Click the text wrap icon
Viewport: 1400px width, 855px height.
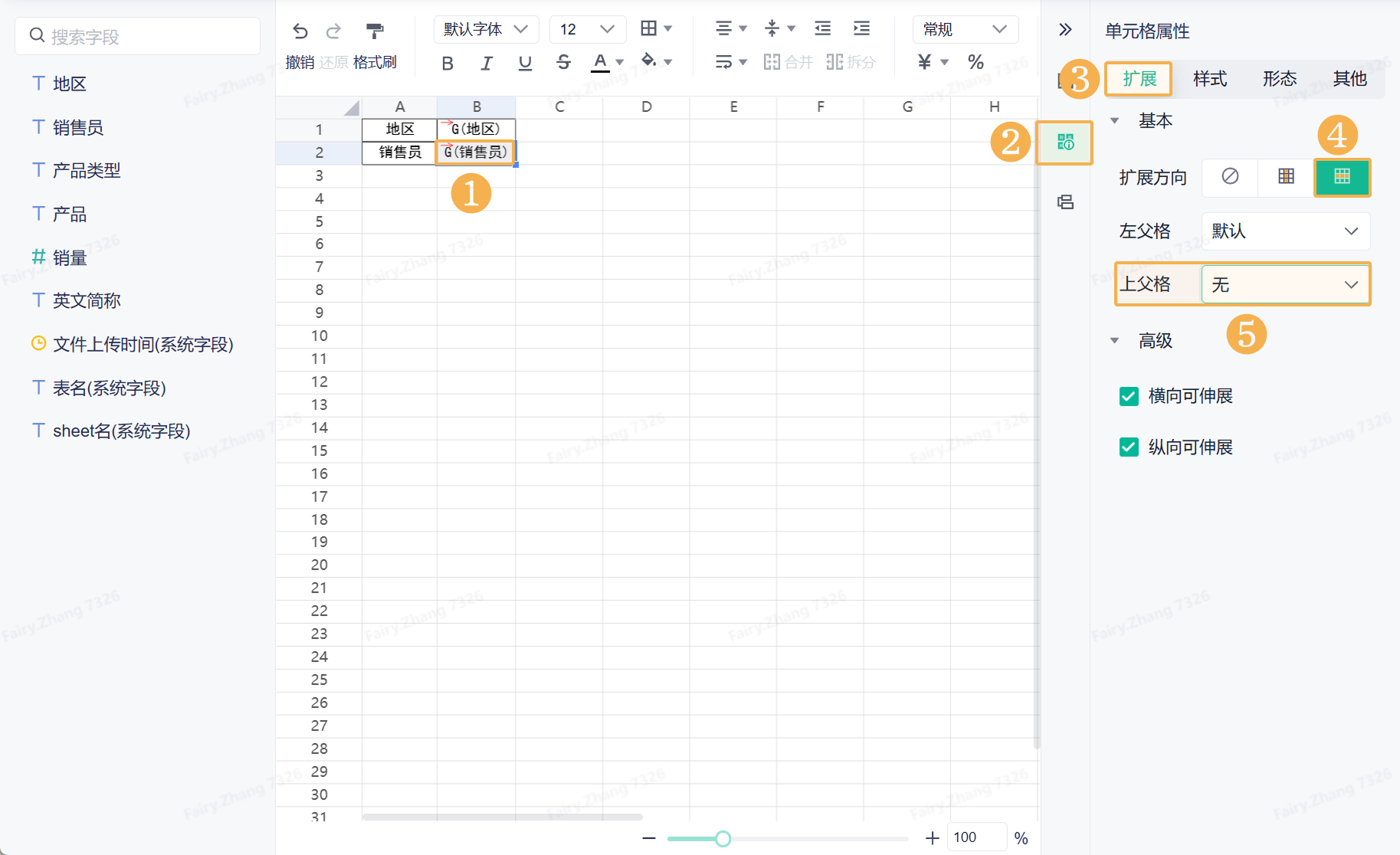723,61
